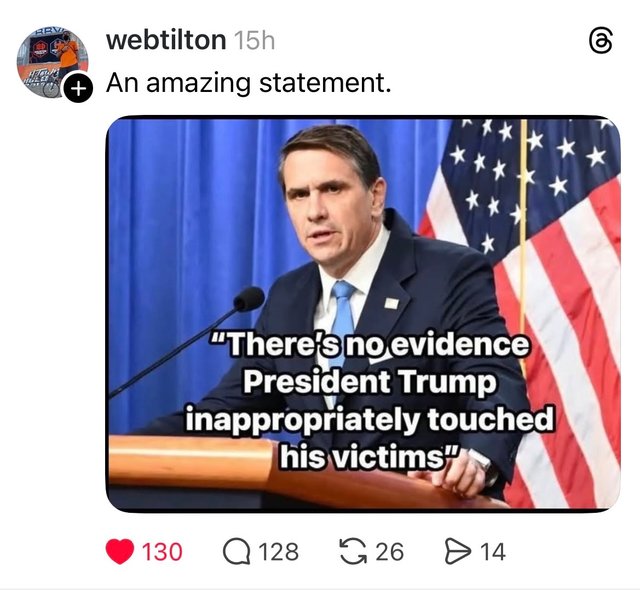This screenshot has width=640, height=590.
Task: View the 128 replies count
Action: [x=278, y=551]
